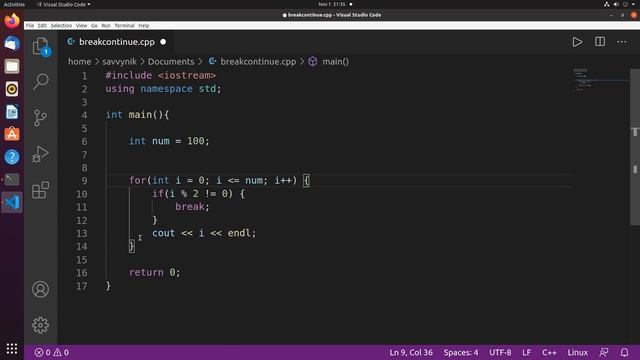
Task: Launch Firefox from the dock
Action: click(12, 21)
